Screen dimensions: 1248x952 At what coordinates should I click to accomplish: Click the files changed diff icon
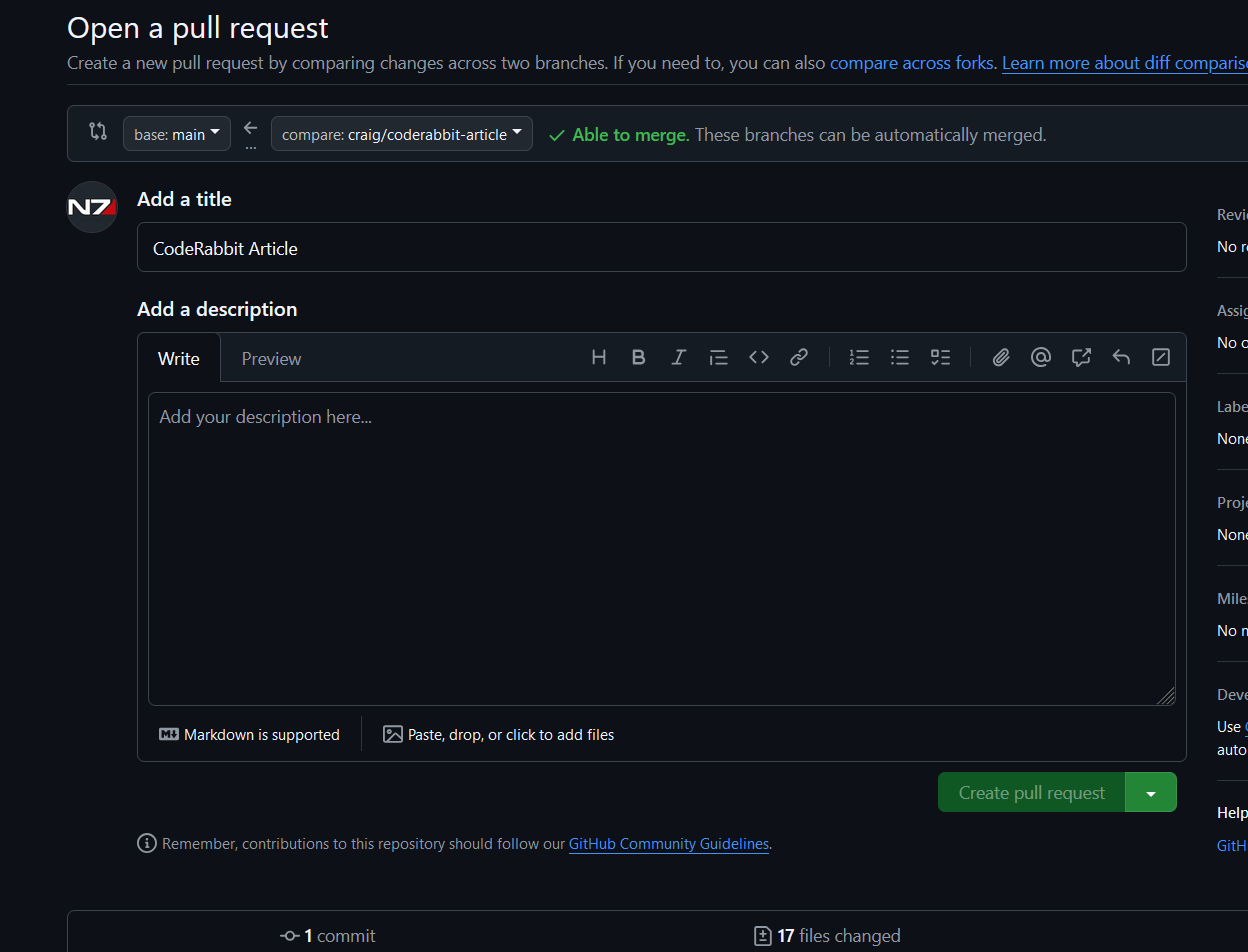pos(762,936)
